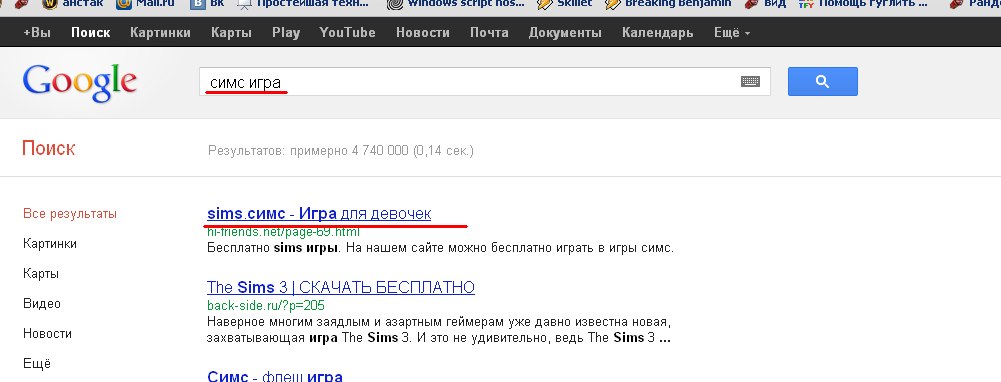The image size is (1001, 382).
Task: Open the 'Простейшая техн...' bookmark
Action: tap(302, 4)
